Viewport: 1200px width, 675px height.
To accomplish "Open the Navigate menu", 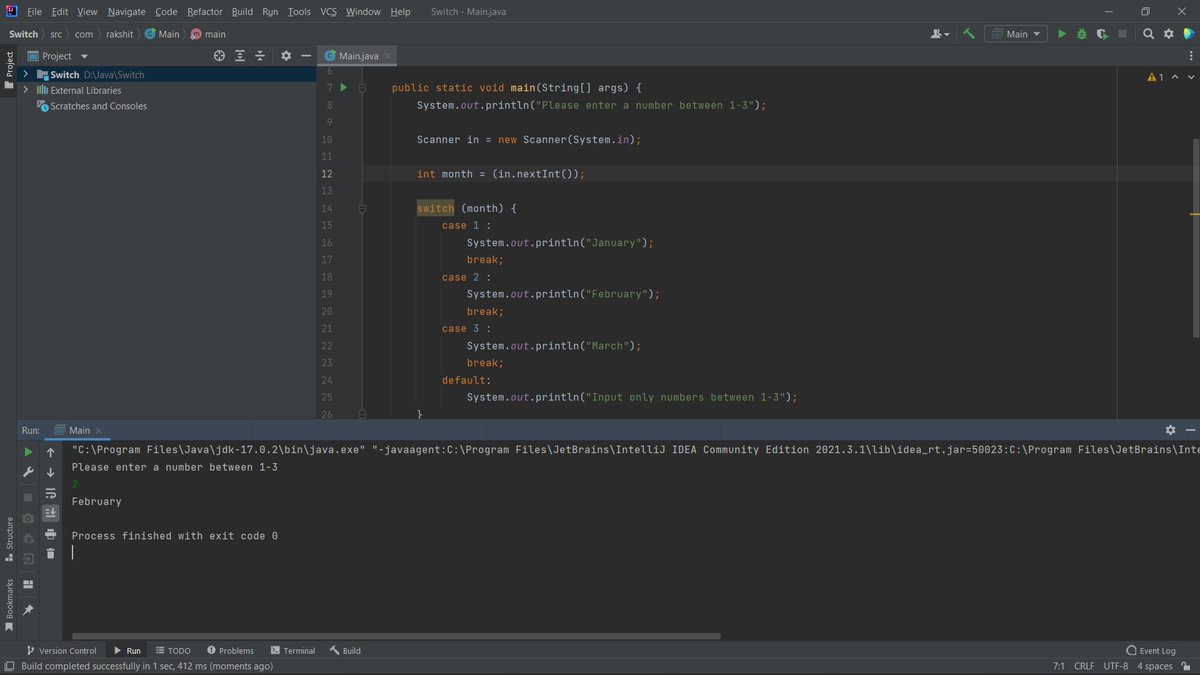I will pos(126,11).
